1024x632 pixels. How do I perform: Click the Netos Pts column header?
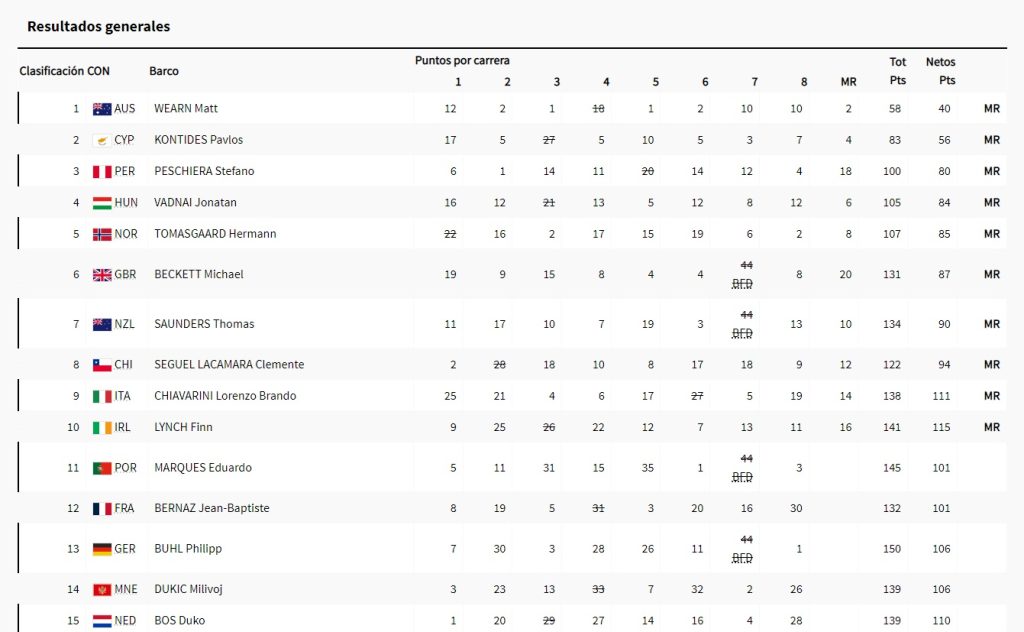(941, 71)
